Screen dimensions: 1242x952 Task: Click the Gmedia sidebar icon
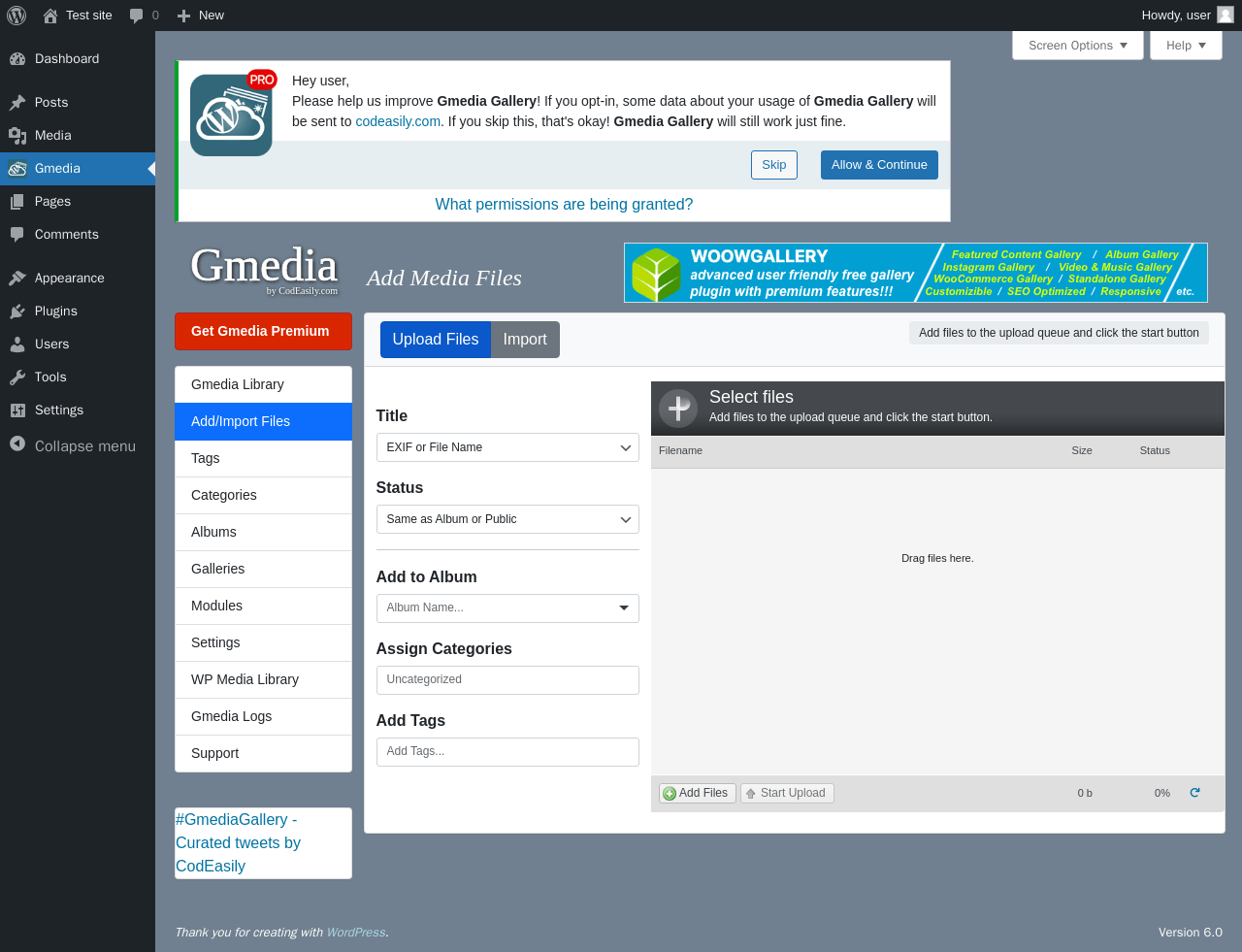point(17,168)
